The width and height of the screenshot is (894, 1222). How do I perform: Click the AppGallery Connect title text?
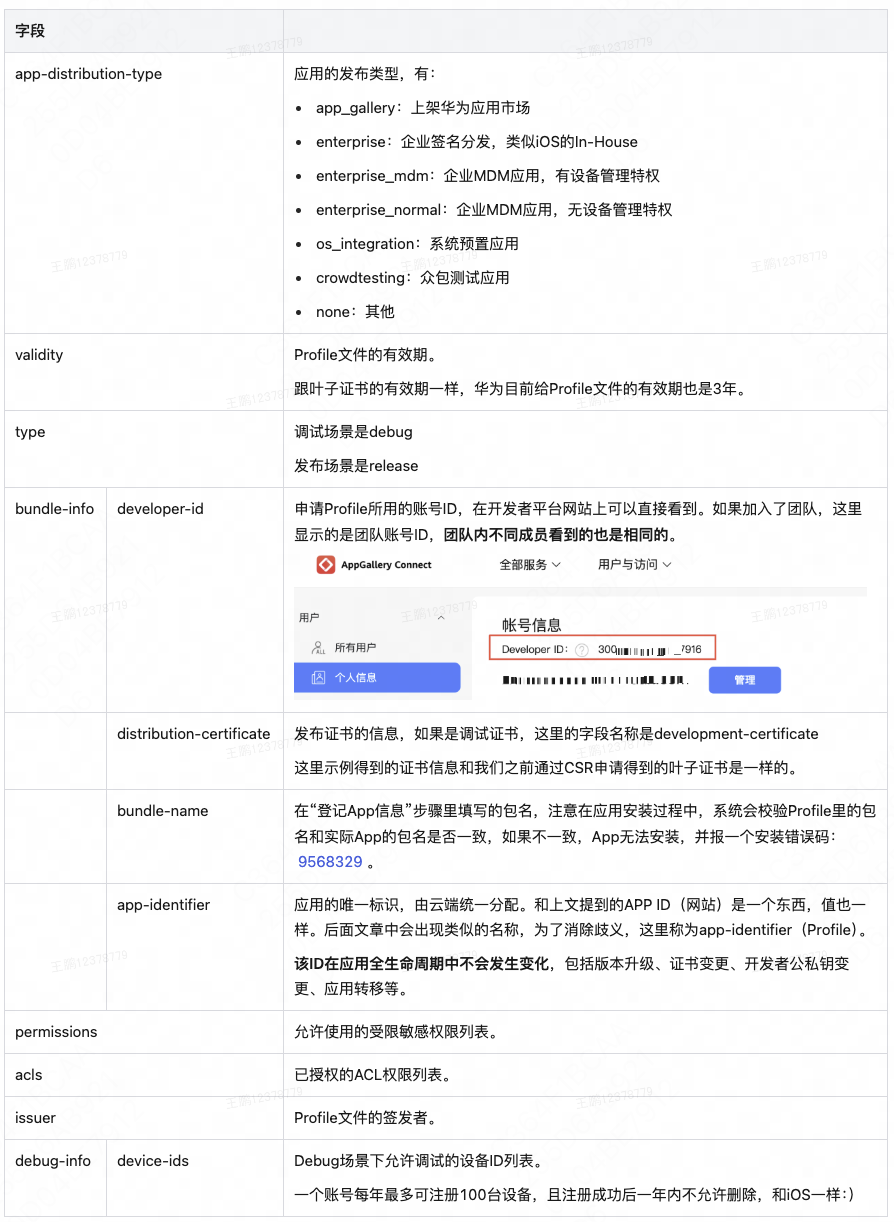[386, 565]
